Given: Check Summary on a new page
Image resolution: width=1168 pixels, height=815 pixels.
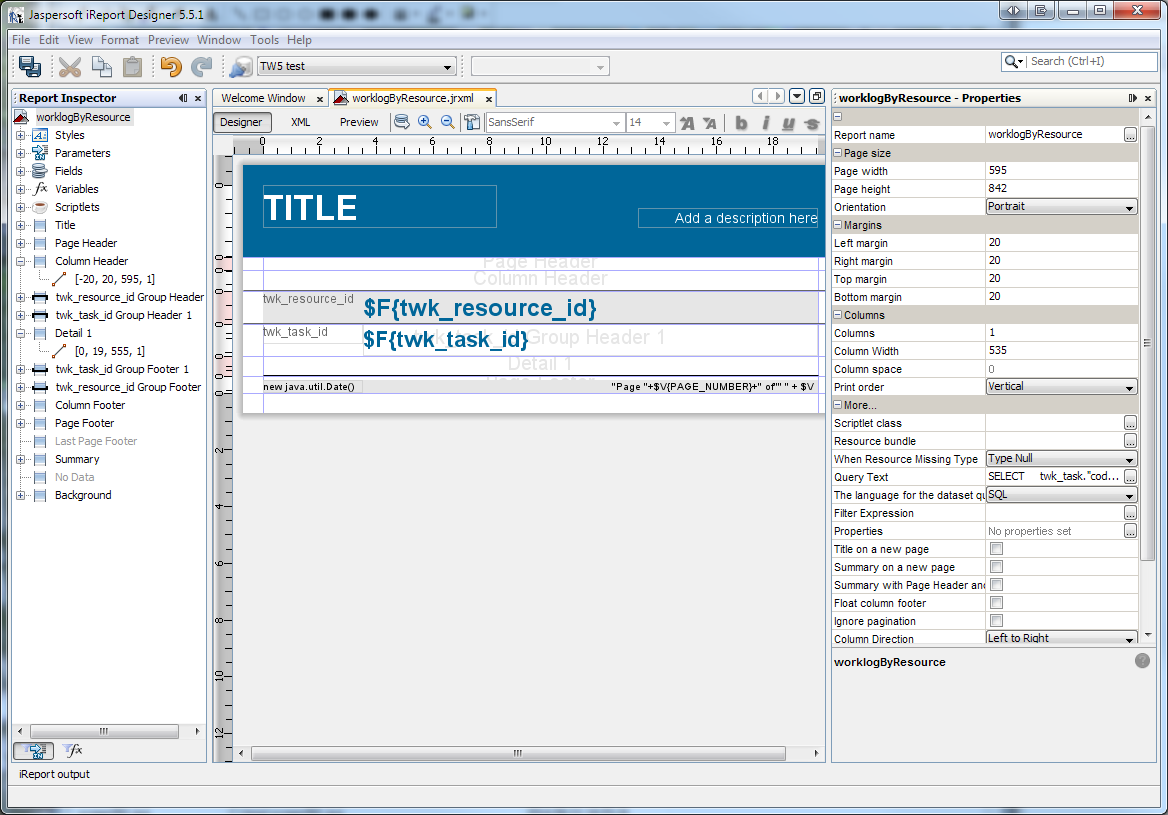Looking at the screenshot, I should 996,567.
